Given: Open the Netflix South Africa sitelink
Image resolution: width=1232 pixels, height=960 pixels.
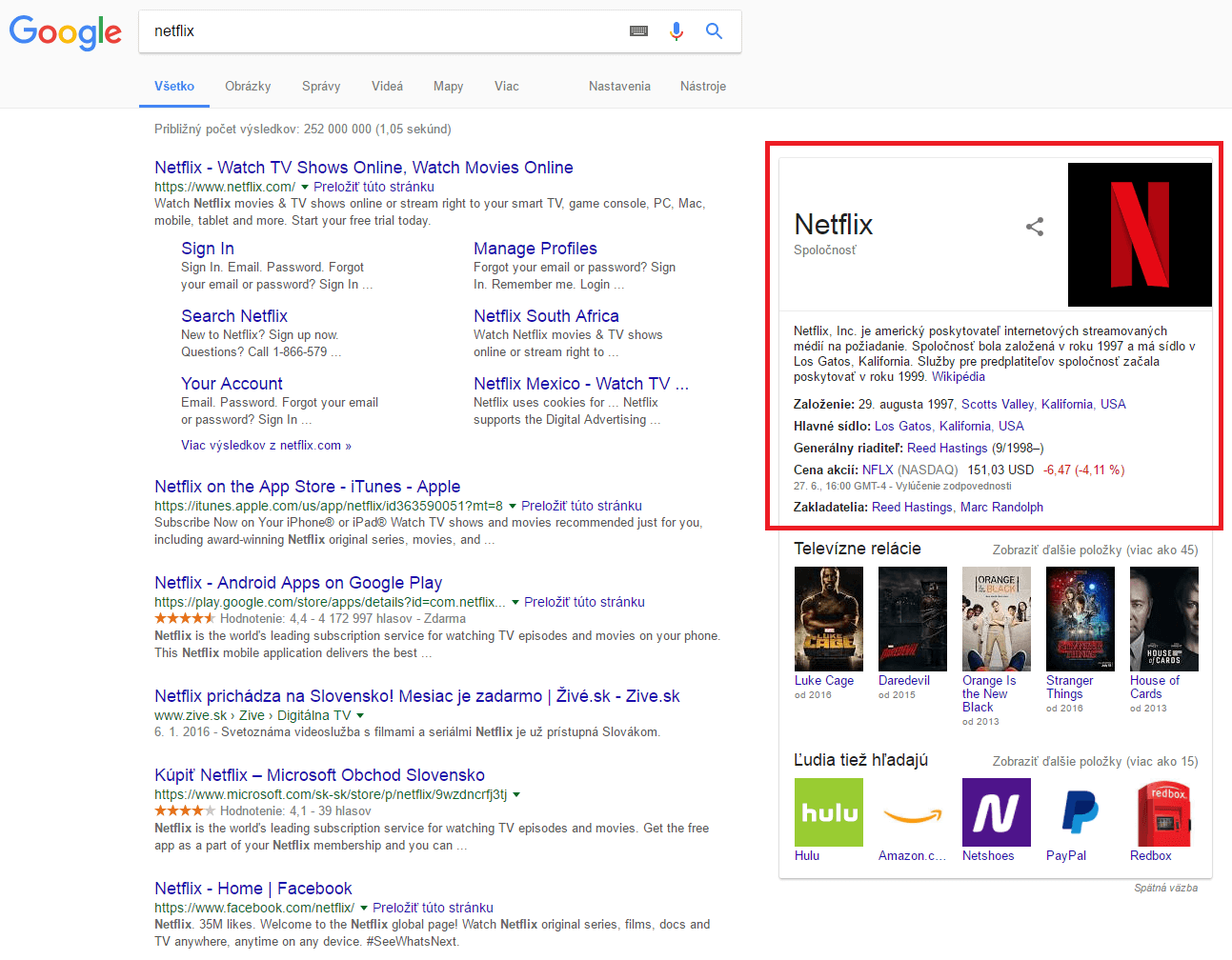Looking at the screenshot, I should tap(546, 316).
